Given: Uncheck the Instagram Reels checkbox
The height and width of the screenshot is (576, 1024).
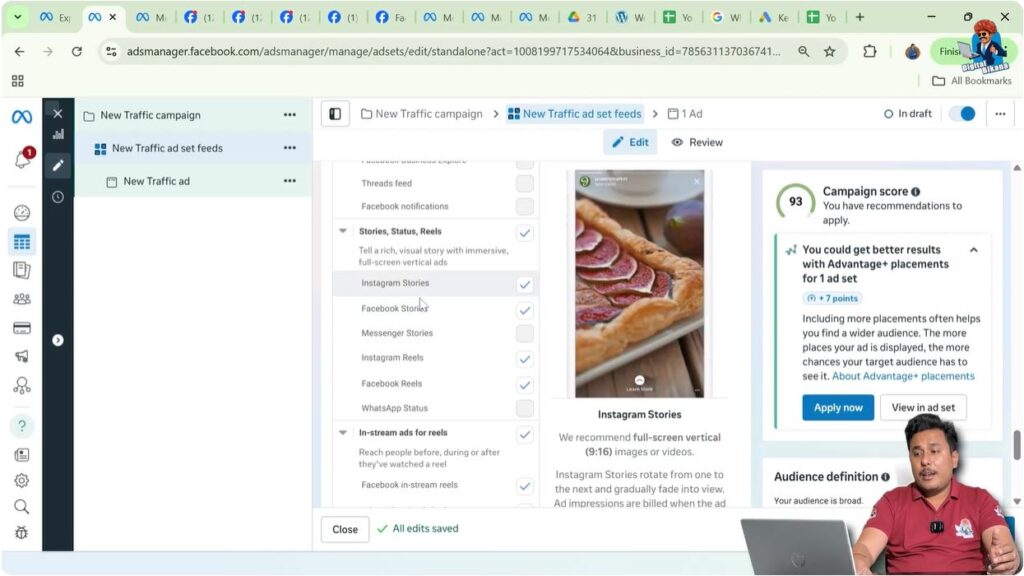Looking at the screenshot, I should [524, 359].
